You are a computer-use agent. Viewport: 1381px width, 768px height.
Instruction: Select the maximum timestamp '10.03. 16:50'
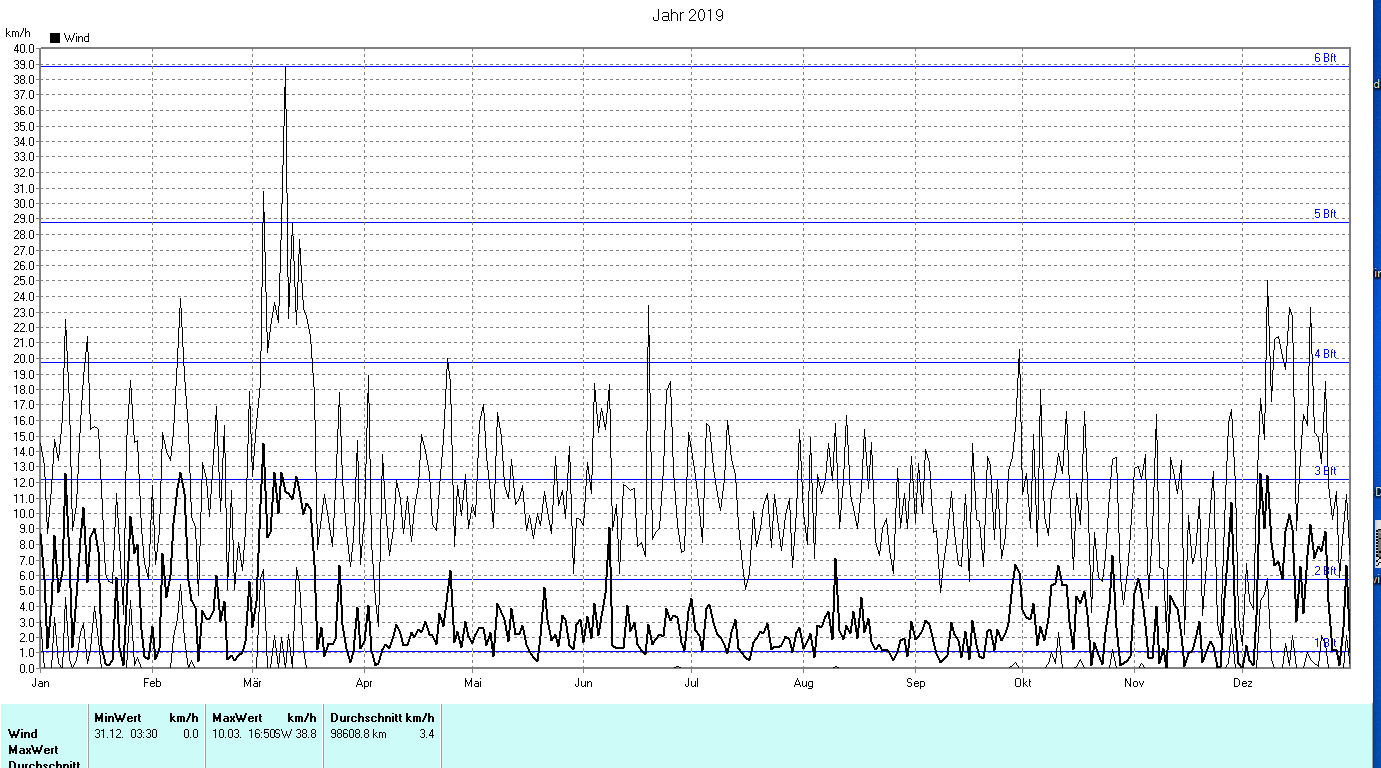[x=243, y=734]
